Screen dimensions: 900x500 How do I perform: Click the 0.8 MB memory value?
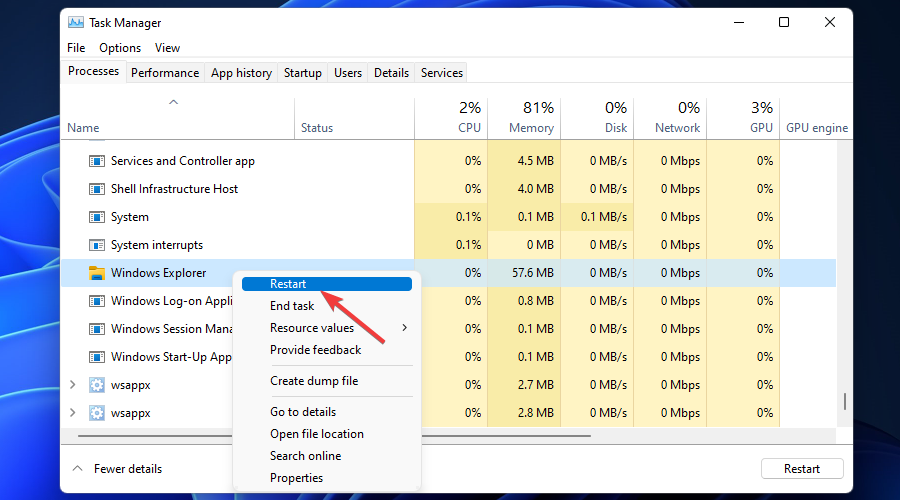(x=536, y=301)
